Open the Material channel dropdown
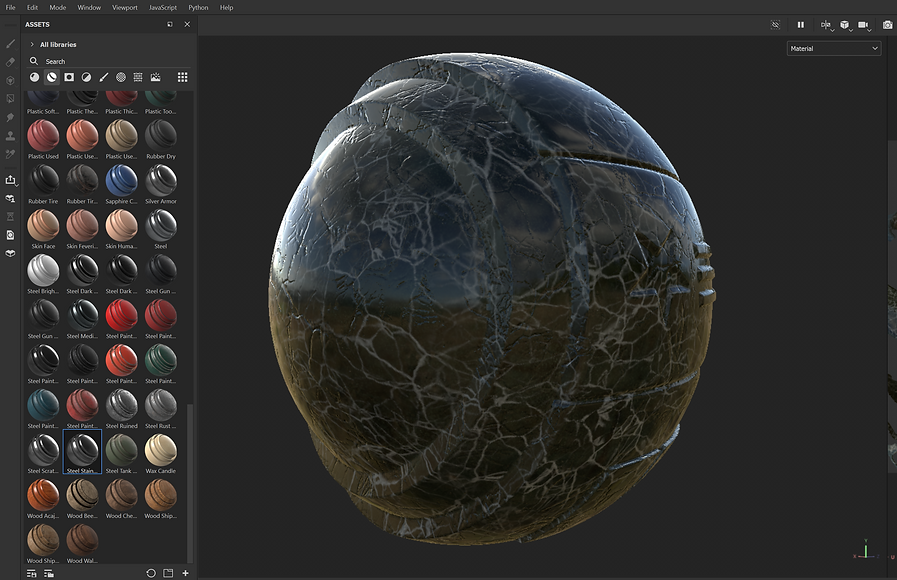 834,49
